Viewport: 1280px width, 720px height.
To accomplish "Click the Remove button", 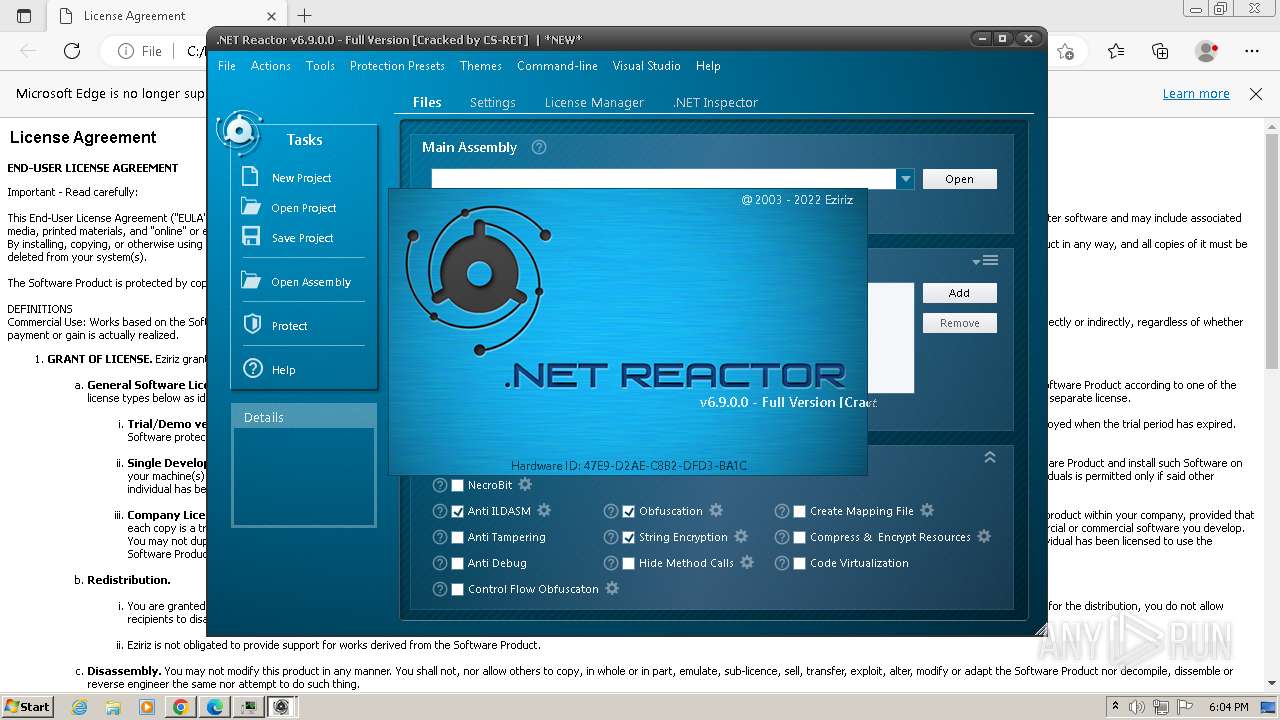I will point(959,323).
